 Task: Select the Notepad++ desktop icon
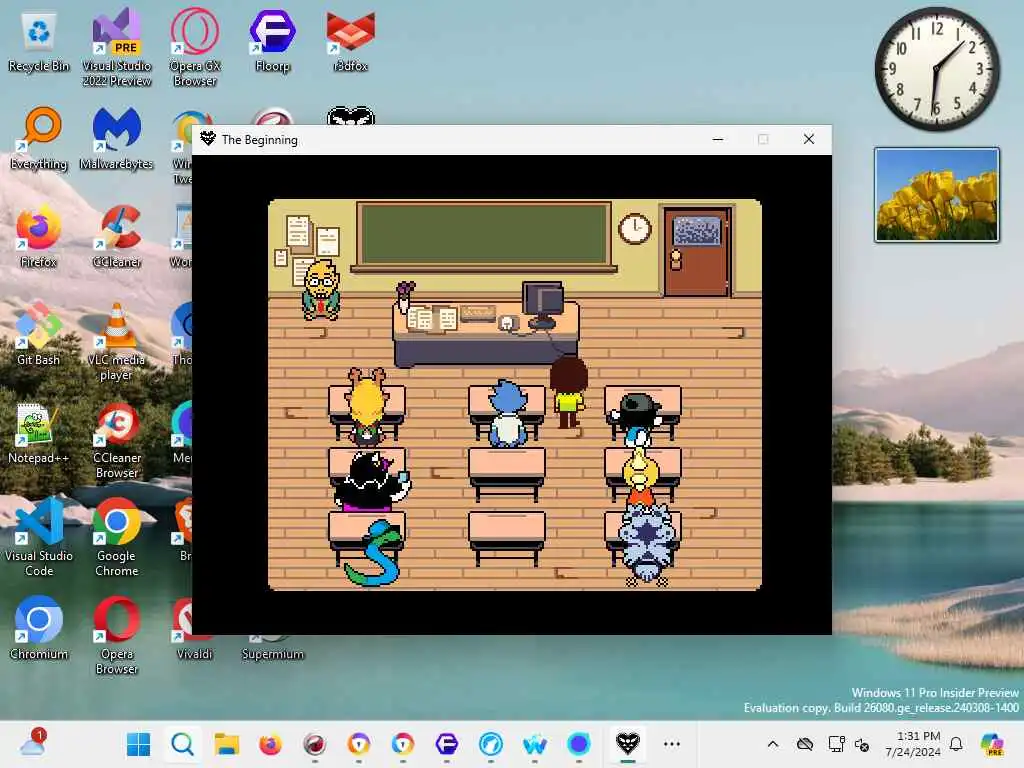pos(39,432)
